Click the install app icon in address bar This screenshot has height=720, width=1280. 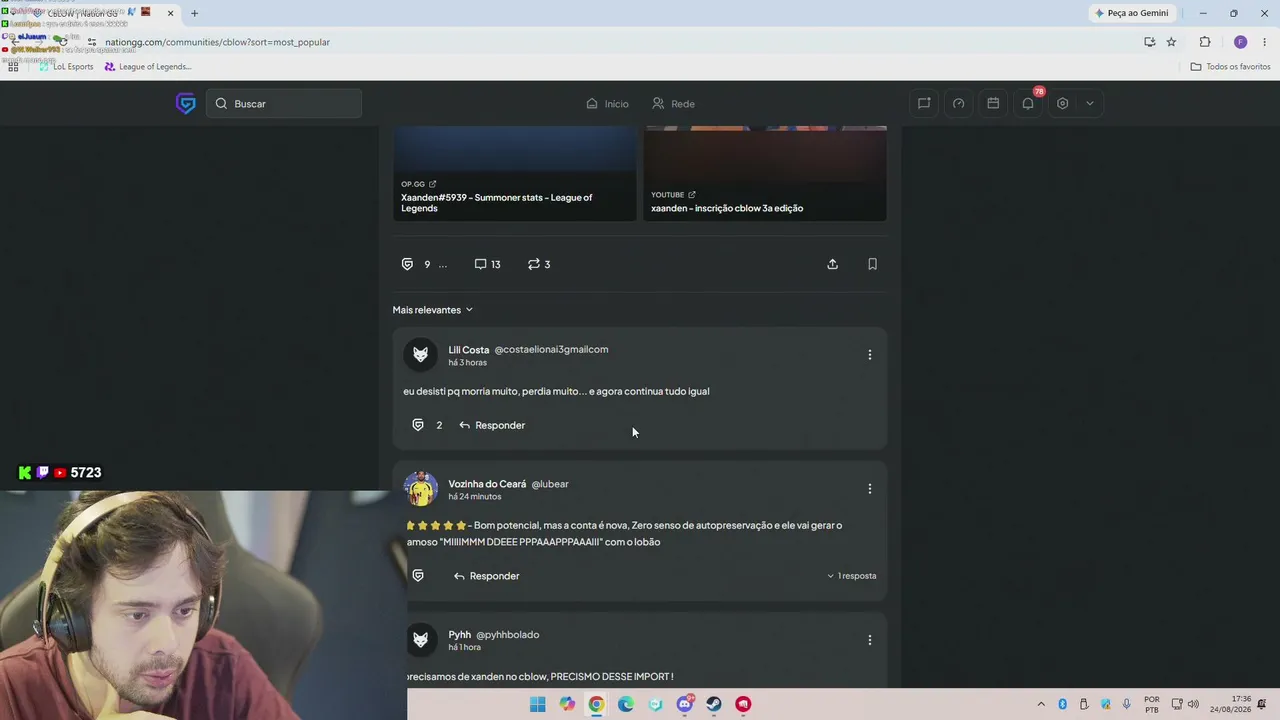pyautogui.click(x=1149, y=42)
